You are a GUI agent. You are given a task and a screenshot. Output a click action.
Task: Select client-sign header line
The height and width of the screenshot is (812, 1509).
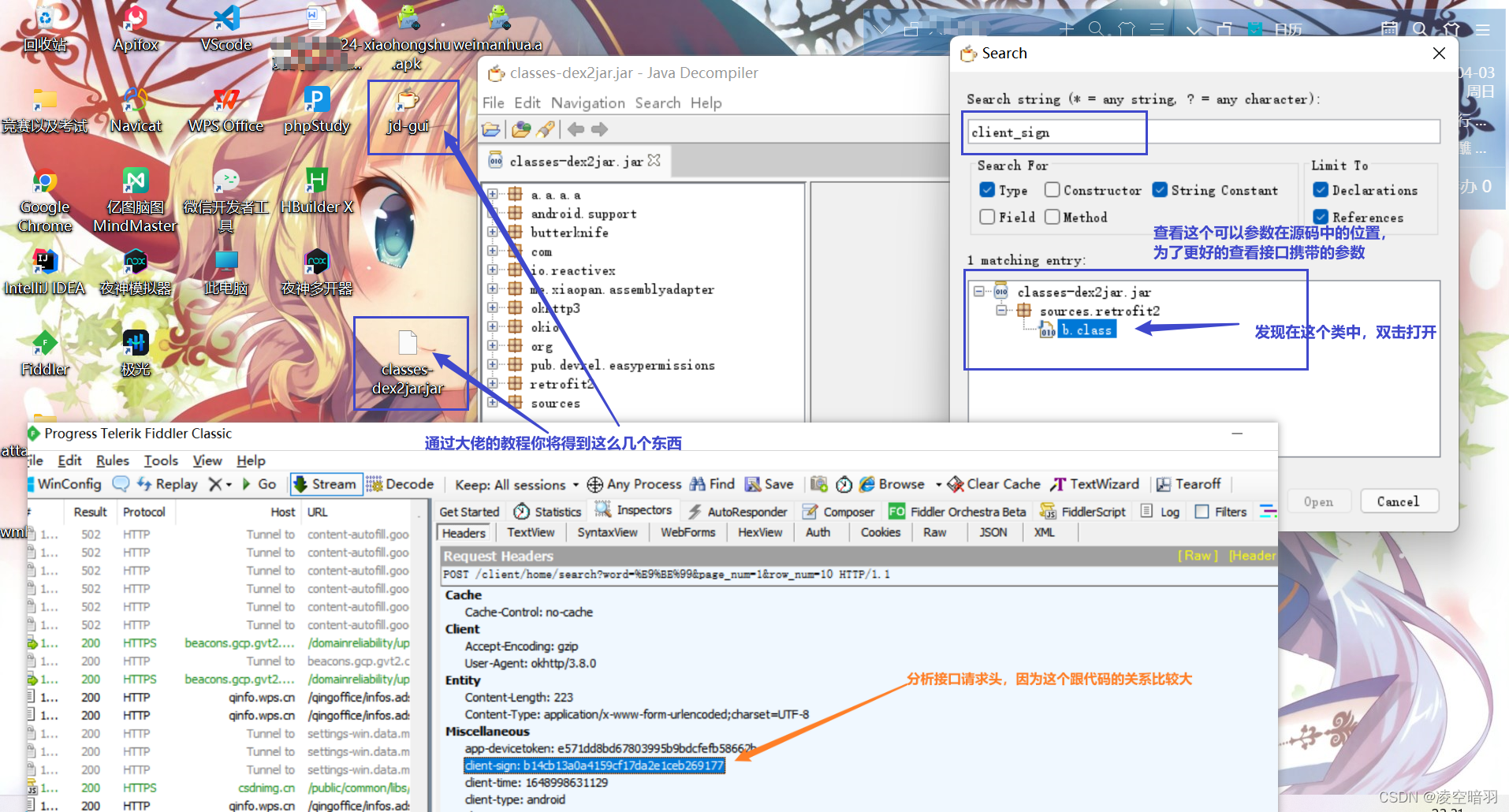[x=594, y=765]
